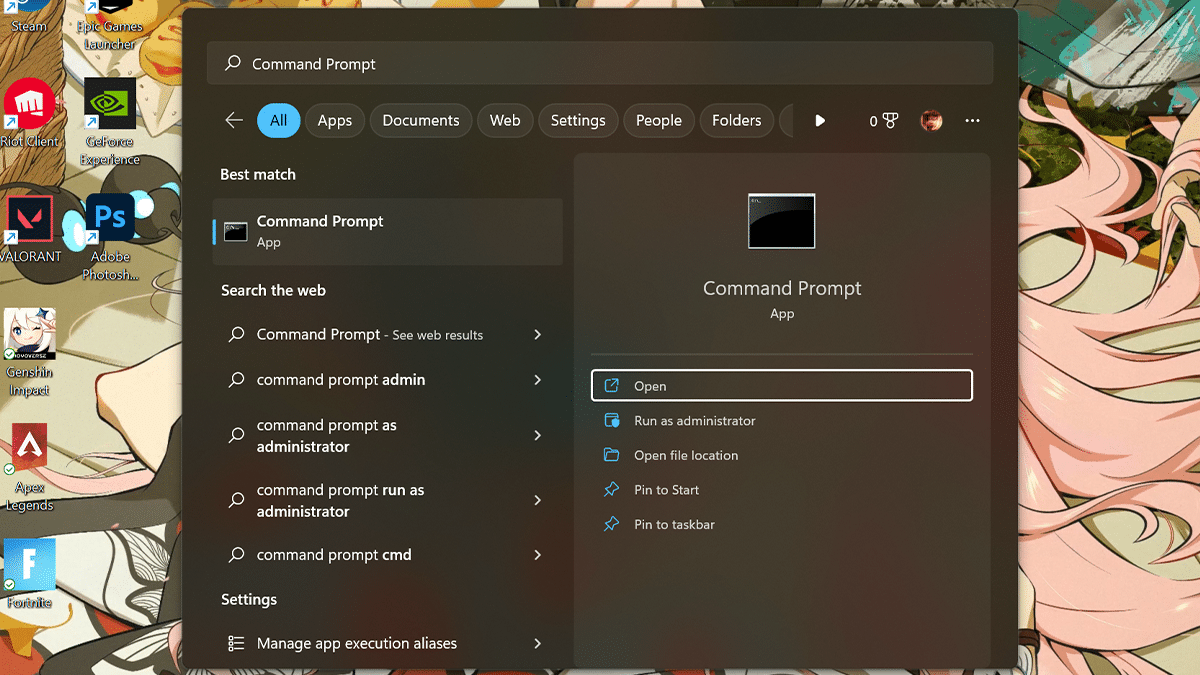The height and width of the screenshot is (675, 1200).
Task: Click the user profile avatar icon
Action: click(x=931, y=121)
